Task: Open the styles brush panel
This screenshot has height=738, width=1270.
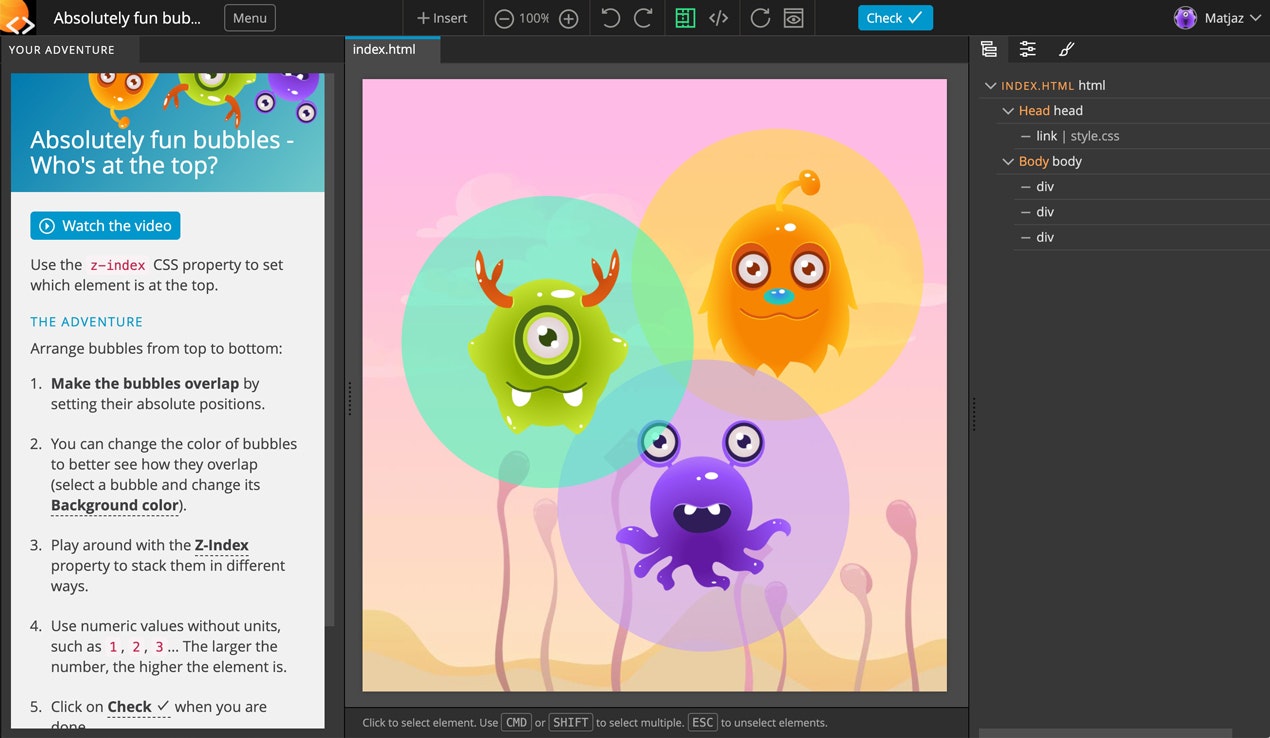Action: pyautogui.click(x=1066, y=49)
